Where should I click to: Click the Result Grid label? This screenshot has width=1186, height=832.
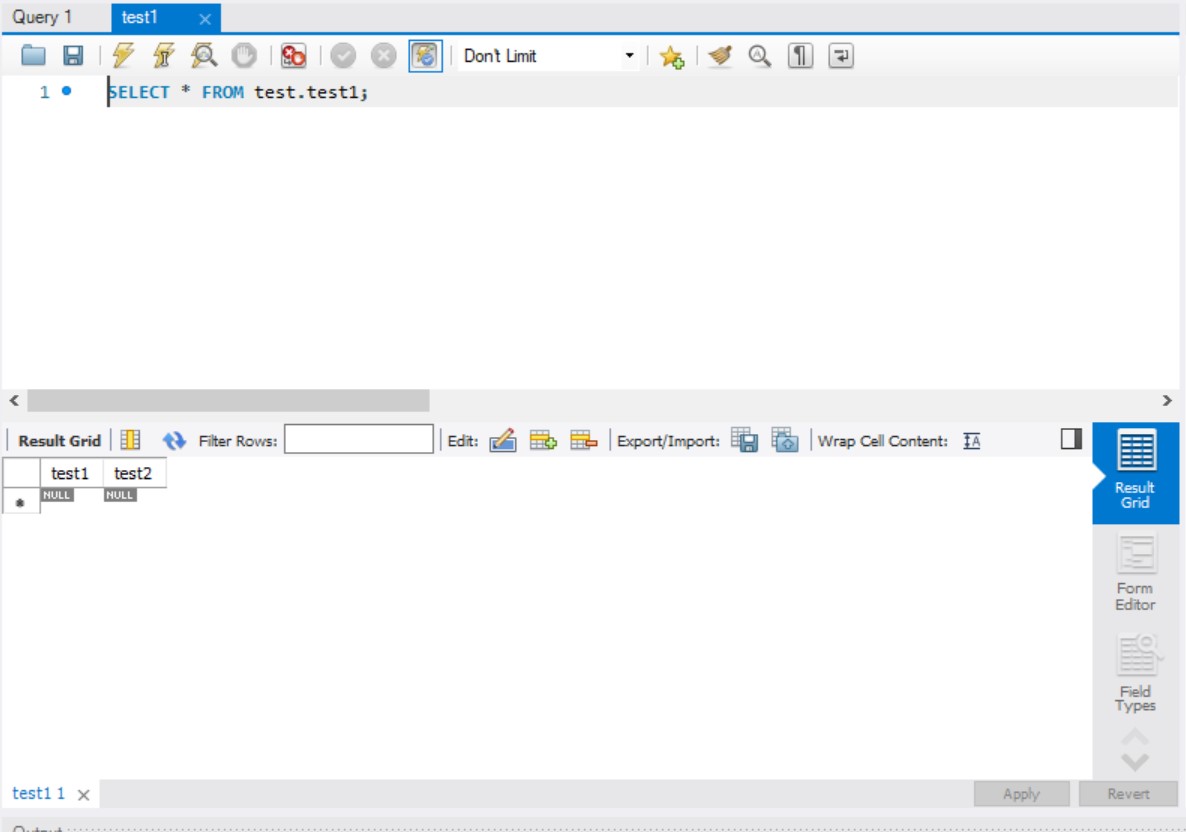pos(59,440)
